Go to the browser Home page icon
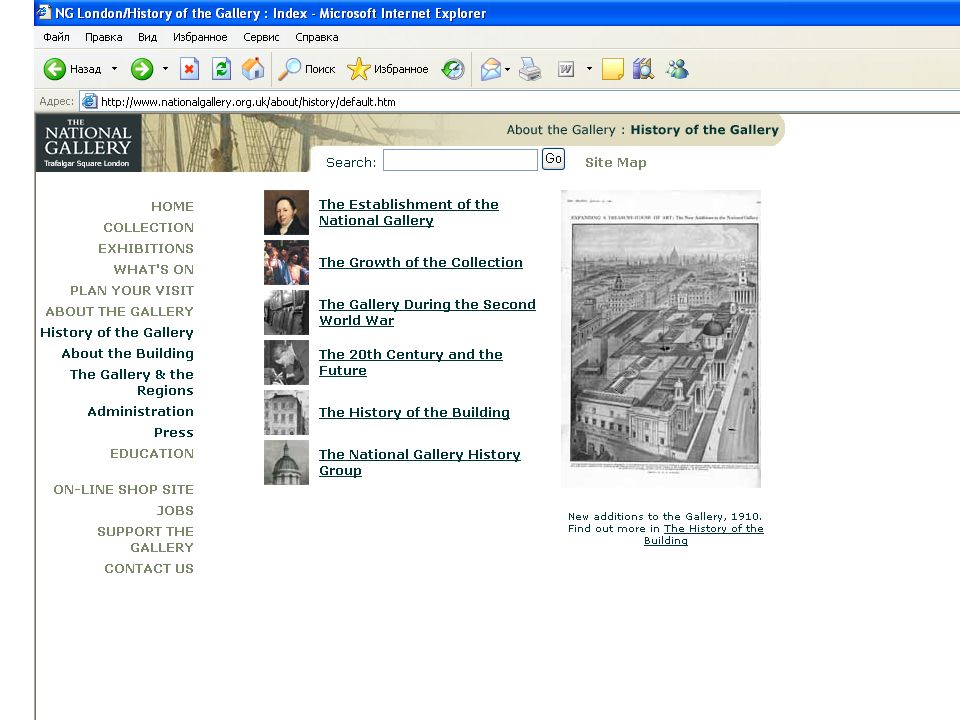 253,69
